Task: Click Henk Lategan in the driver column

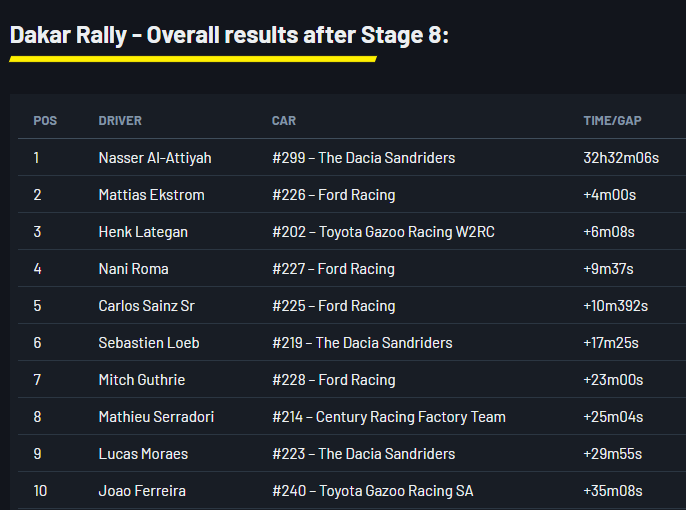Action: [143, 232]
